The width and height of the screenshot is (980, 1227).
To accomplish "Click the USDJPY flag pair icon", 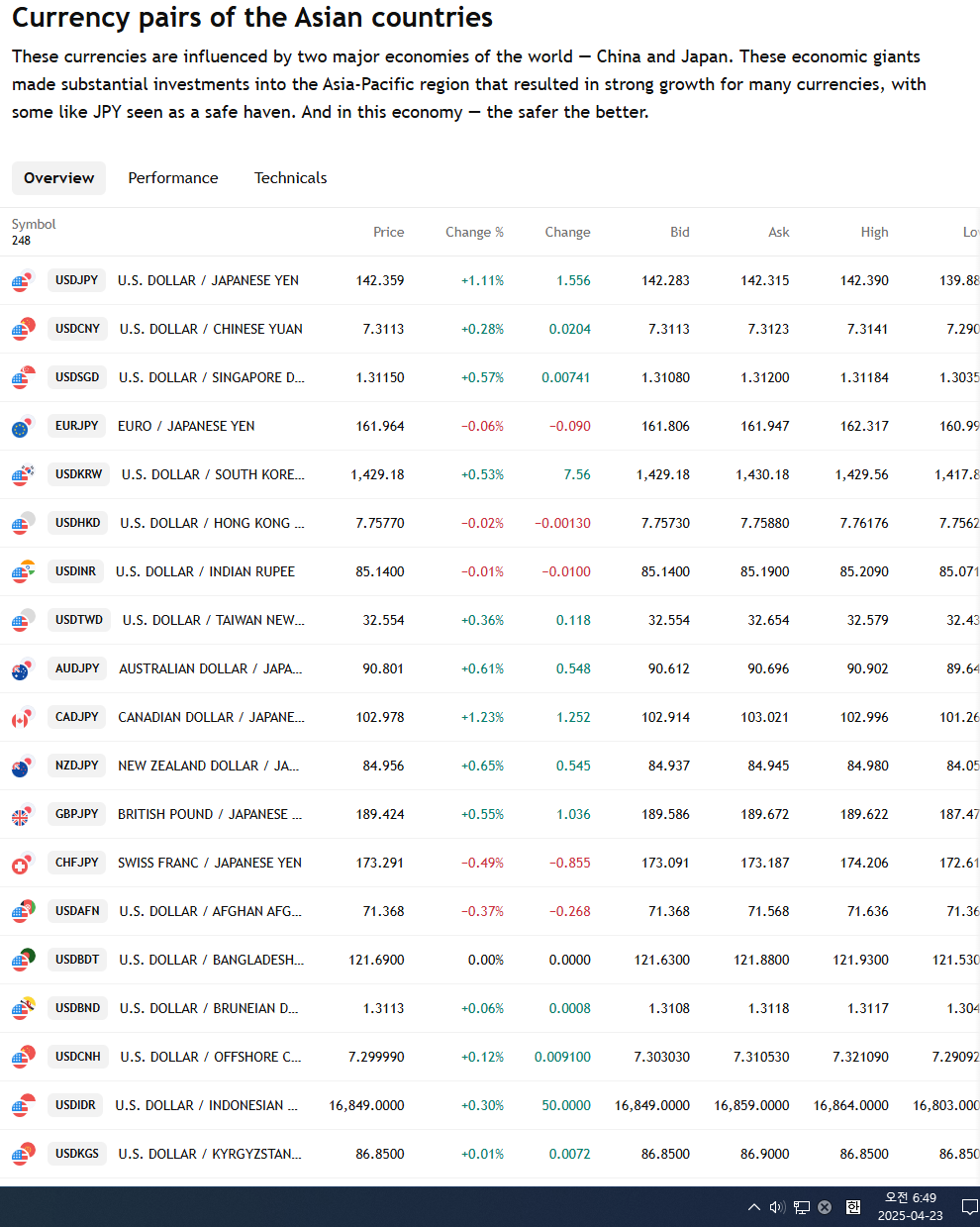I will coord(23,281).
